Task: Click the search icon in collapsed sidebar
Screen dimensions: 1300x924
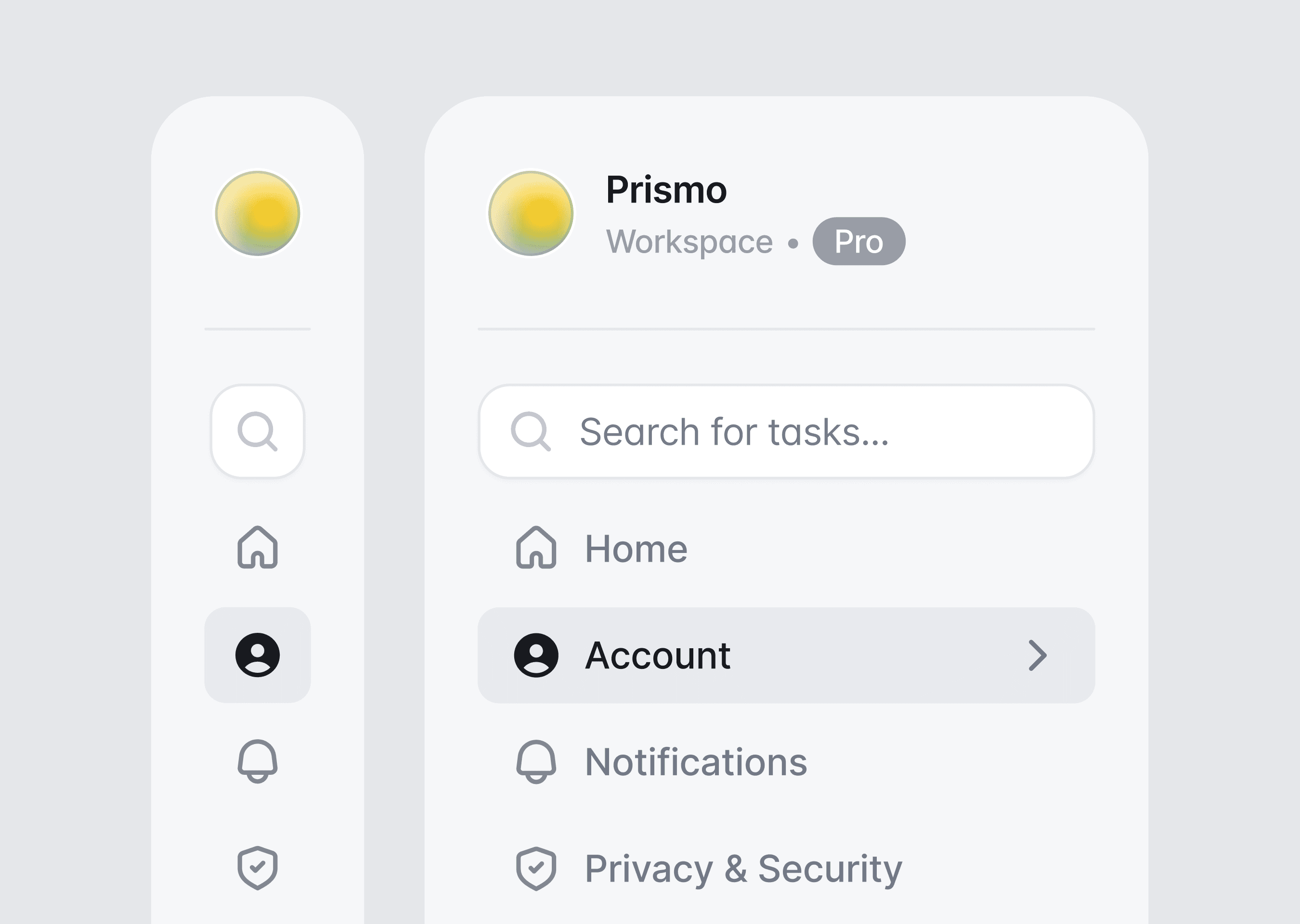Action: tap(257, 431)
